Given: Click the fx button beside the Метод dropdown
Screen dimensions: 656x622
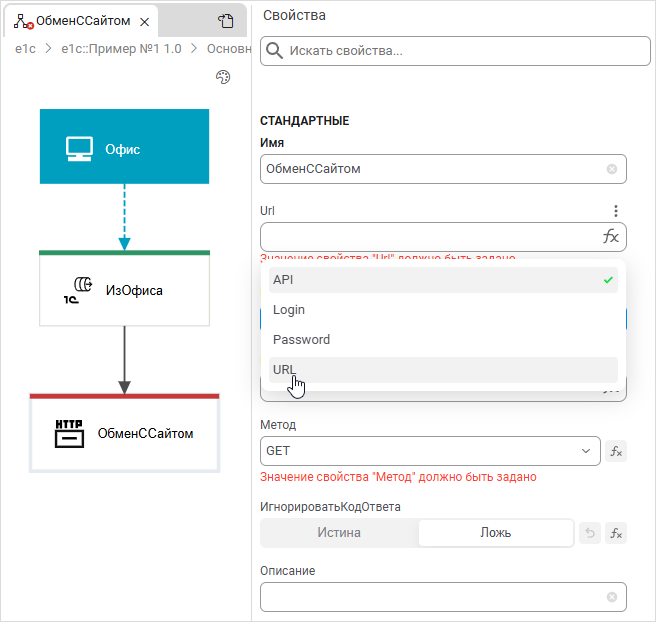Looking at the screenshot, I should coord(617,451).
